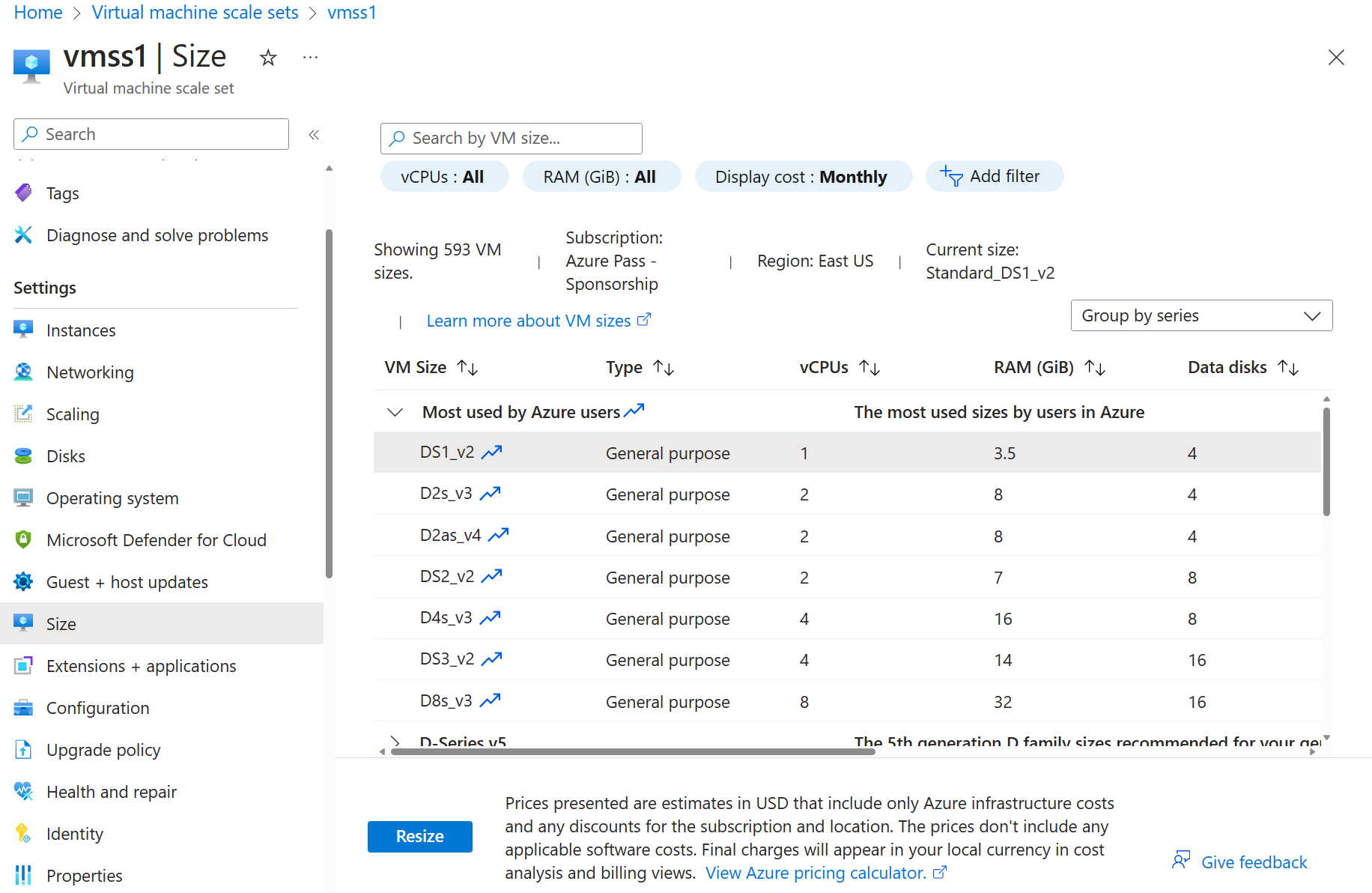The height and width of the screenshot is (893, 1372).
Task: Click the favorite star next to vmss1
Action: tap(267, 57)
